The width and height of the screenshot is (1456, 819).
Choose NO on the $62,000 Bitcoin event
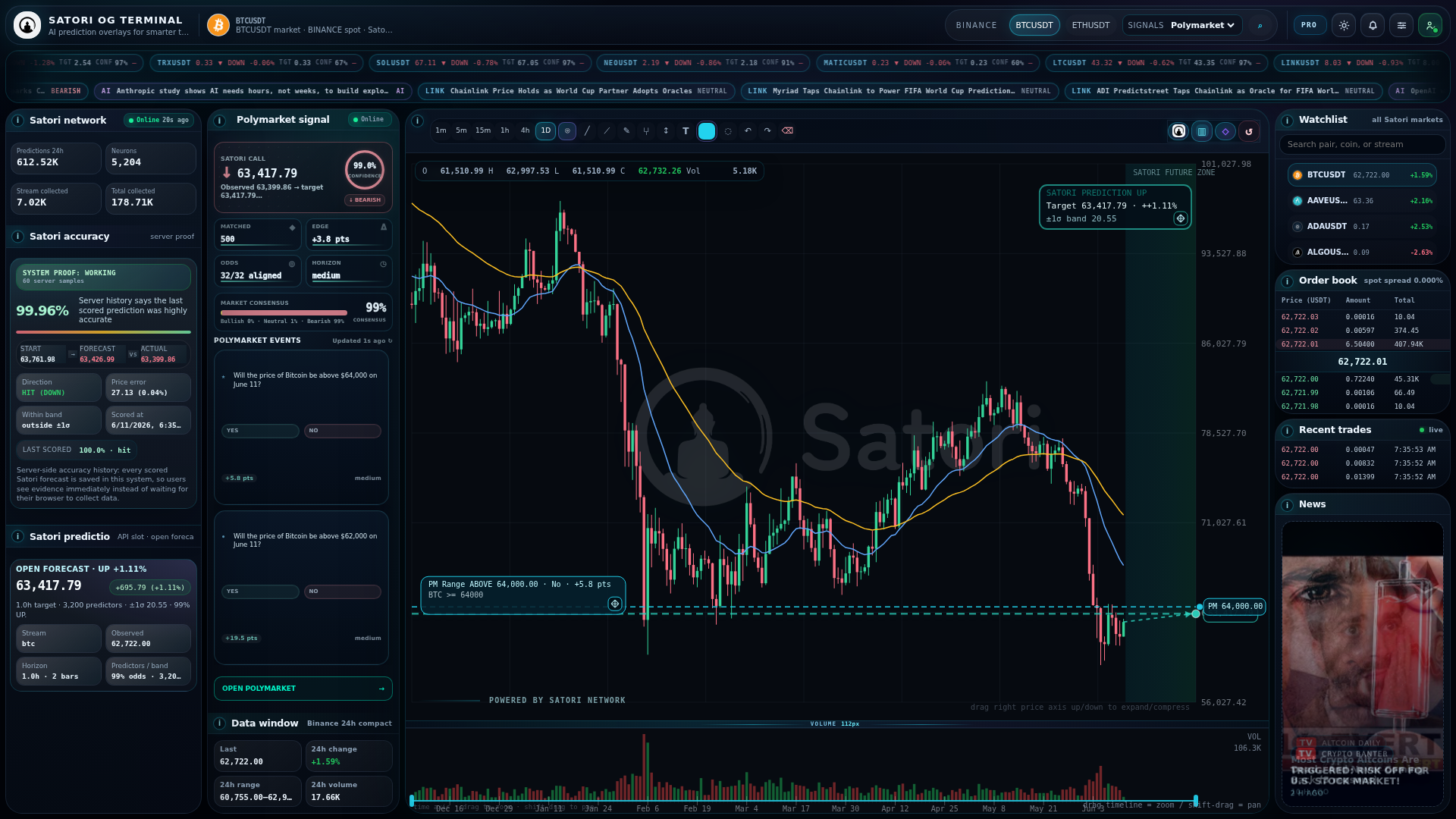tap(343, 591)
